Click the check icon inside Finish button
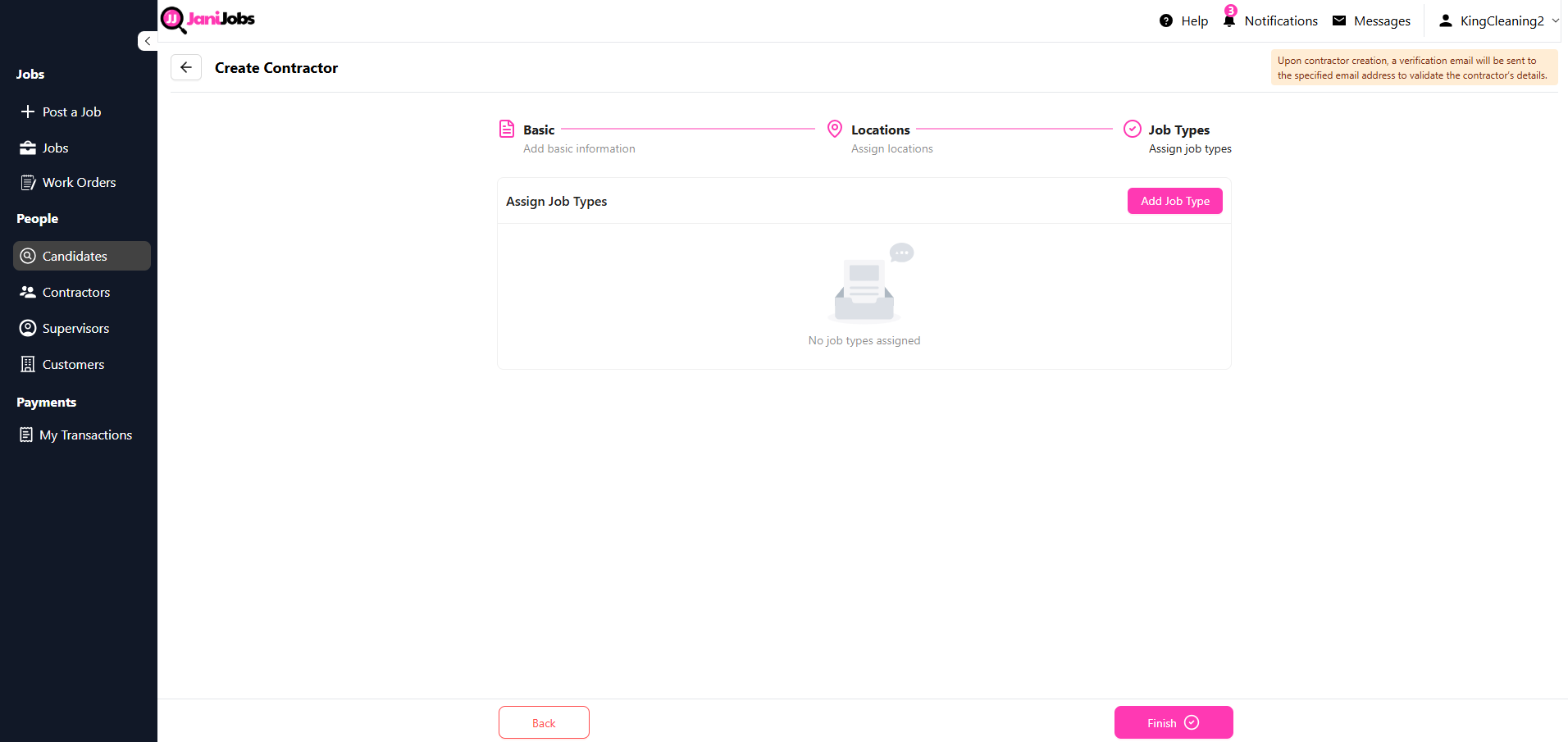The image size is (1568, 742). click(x=1192, y=722)
